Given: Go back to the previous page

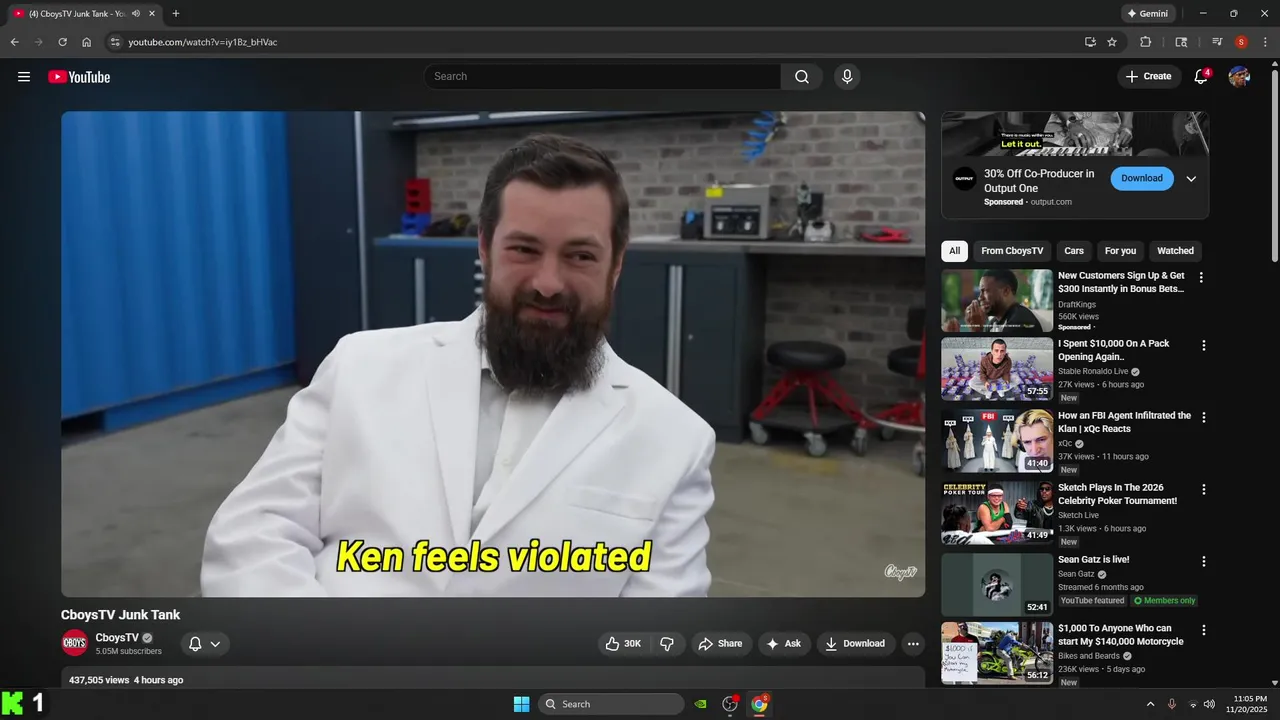Looking at the screenshot, I should point(14,42).
